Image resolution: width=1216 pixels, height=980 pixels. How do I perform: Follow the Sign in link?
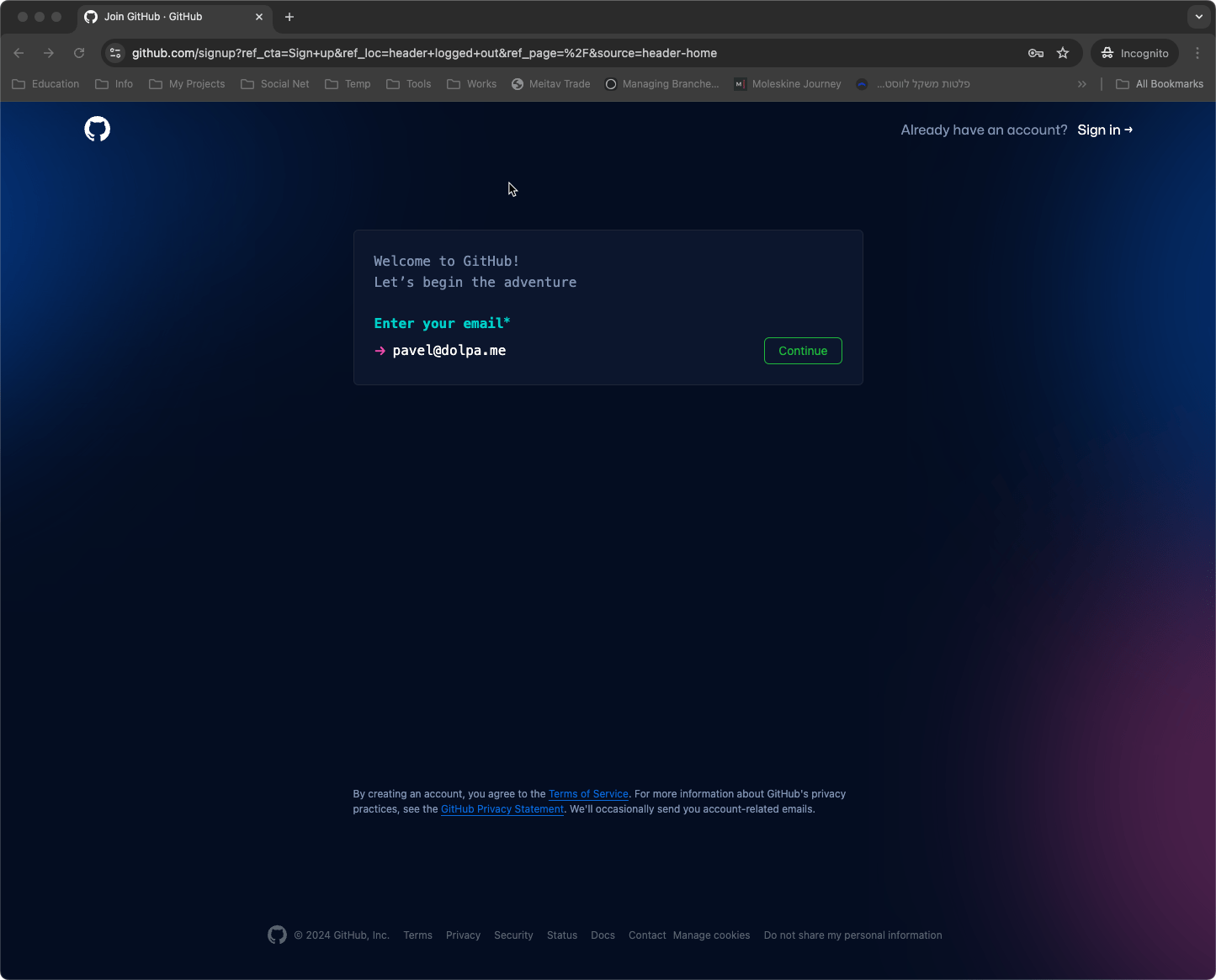click(1104, 130)
